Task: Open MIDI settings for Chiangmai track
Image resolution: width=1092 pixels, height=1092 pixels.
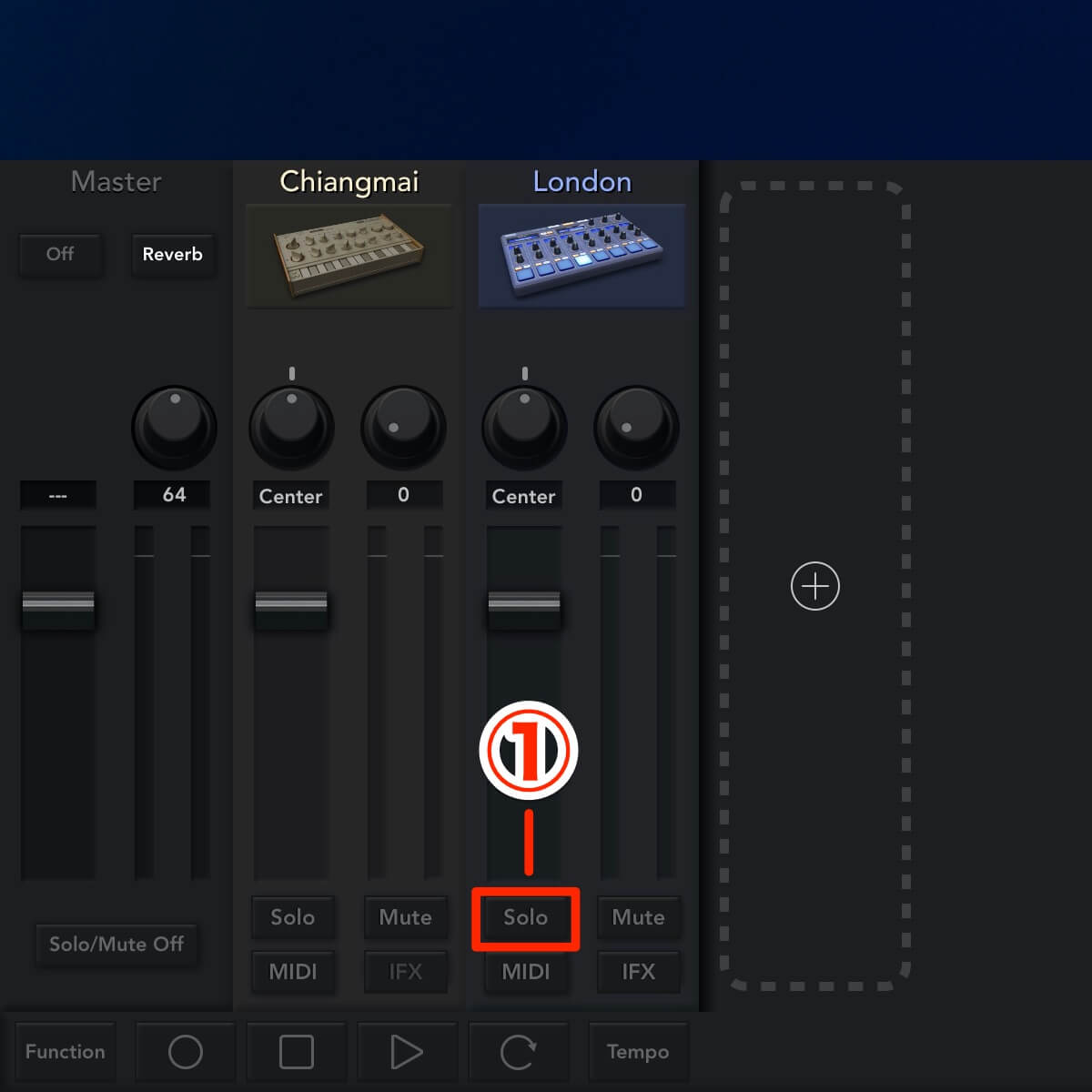Action: click(x=293, y=972)
